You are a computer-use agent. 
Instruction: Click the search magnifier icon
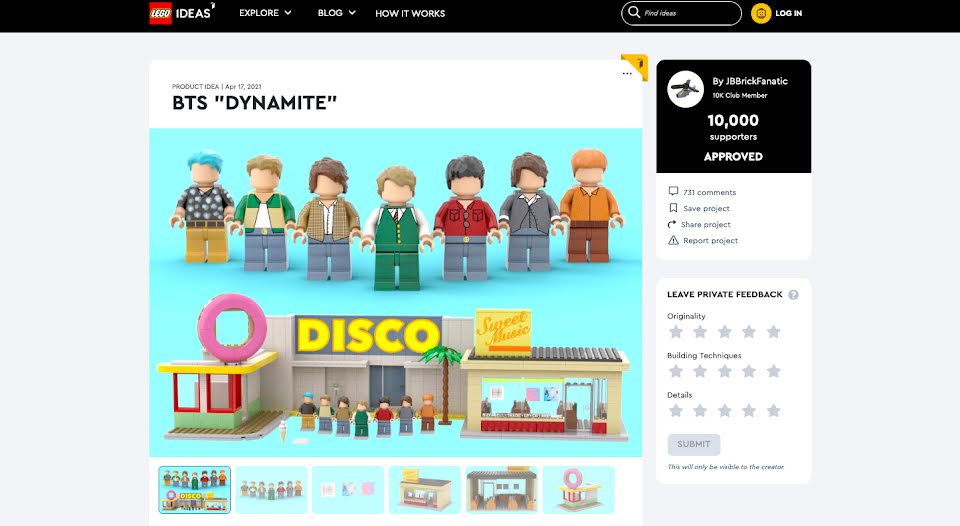pyautogui.click(x=634, y=12)
